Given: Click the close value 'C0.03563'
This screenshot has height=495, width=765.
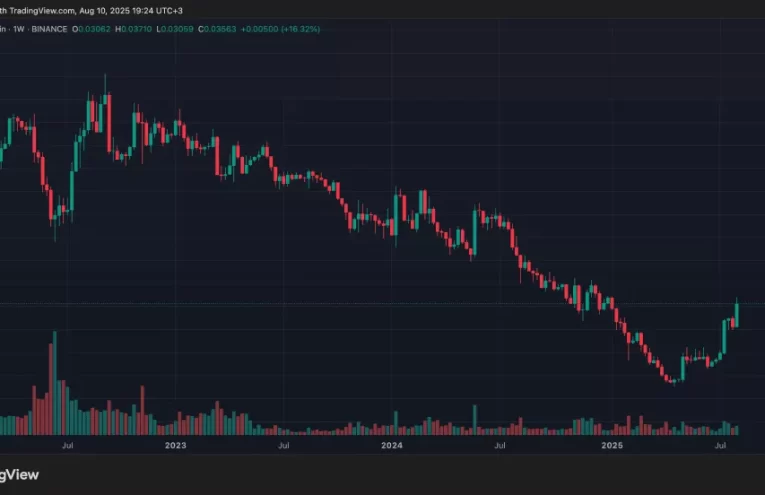Looking at the screenshot, I should pyautogui.click(x=217, y=29).
